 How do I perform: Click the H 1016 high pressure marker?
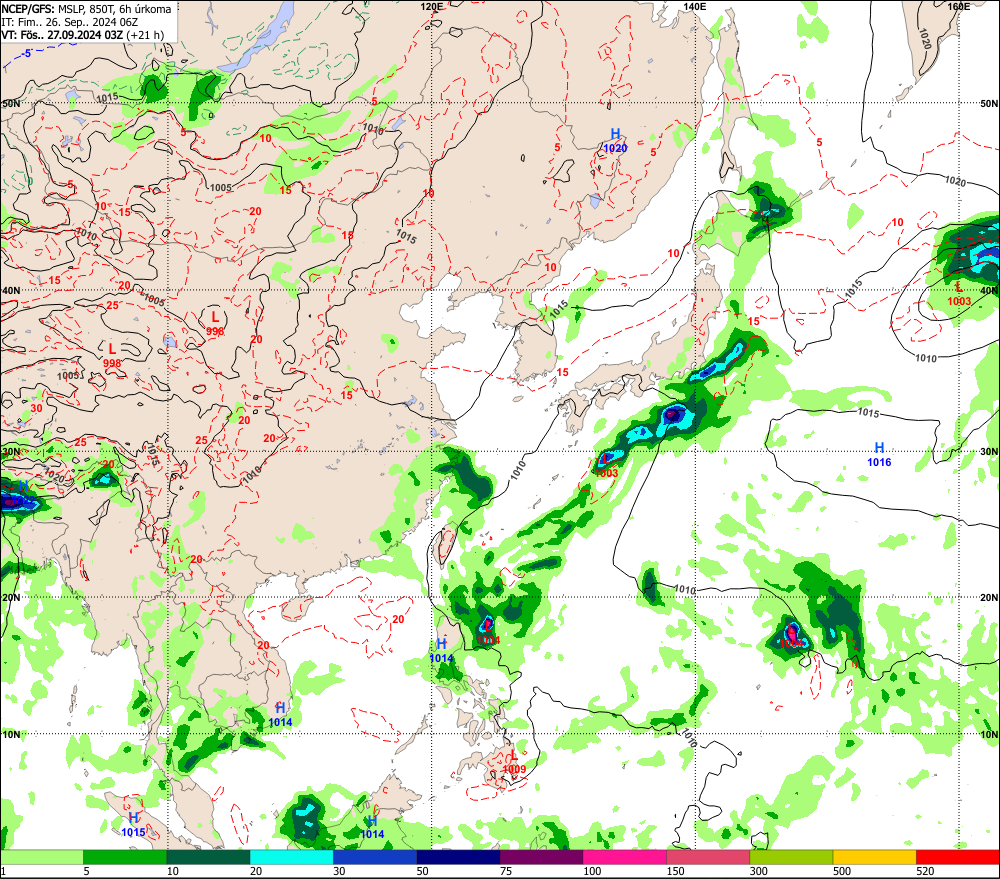(x=879, y=455)
